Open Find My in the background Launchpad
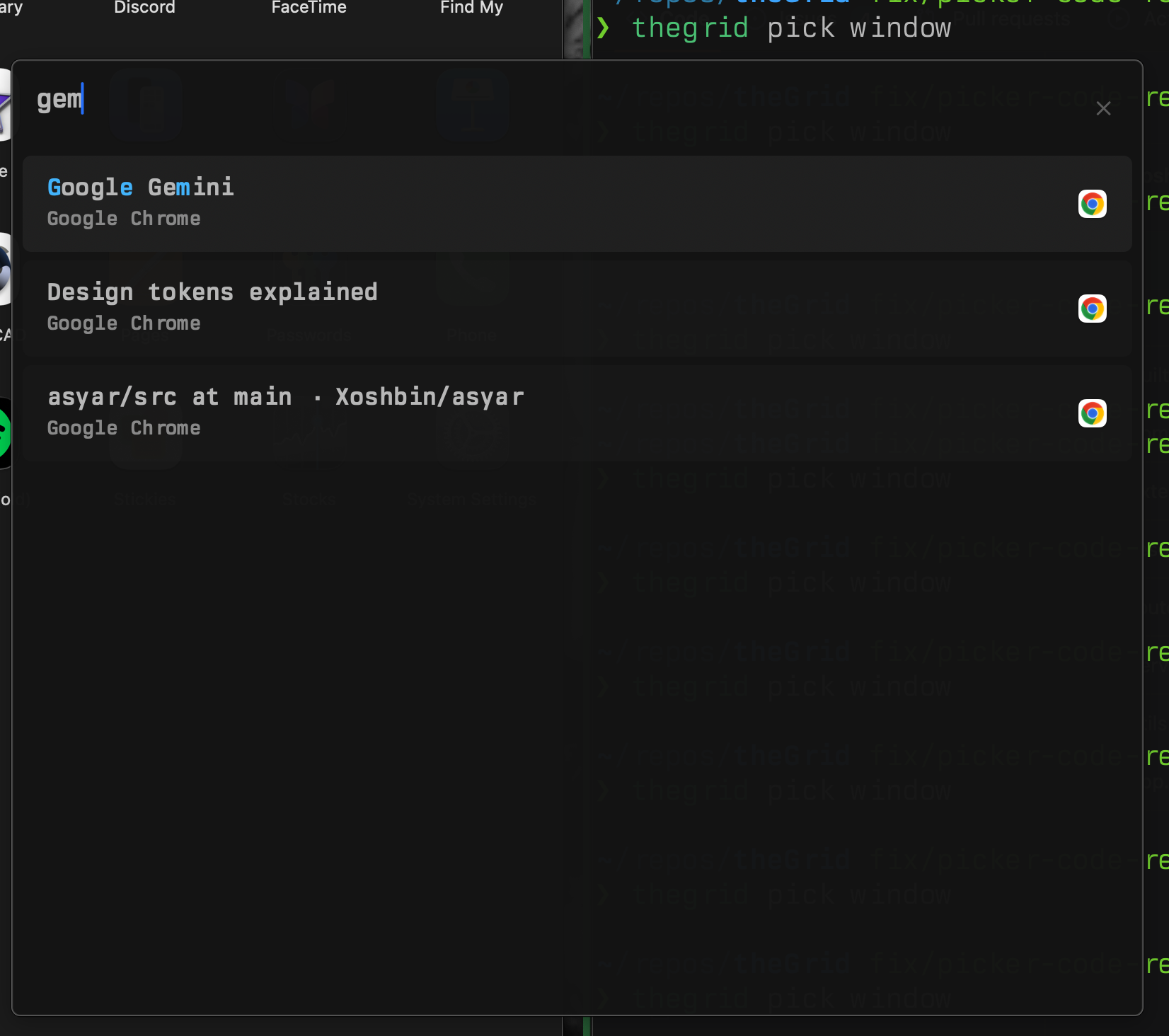 pos(471,8)
